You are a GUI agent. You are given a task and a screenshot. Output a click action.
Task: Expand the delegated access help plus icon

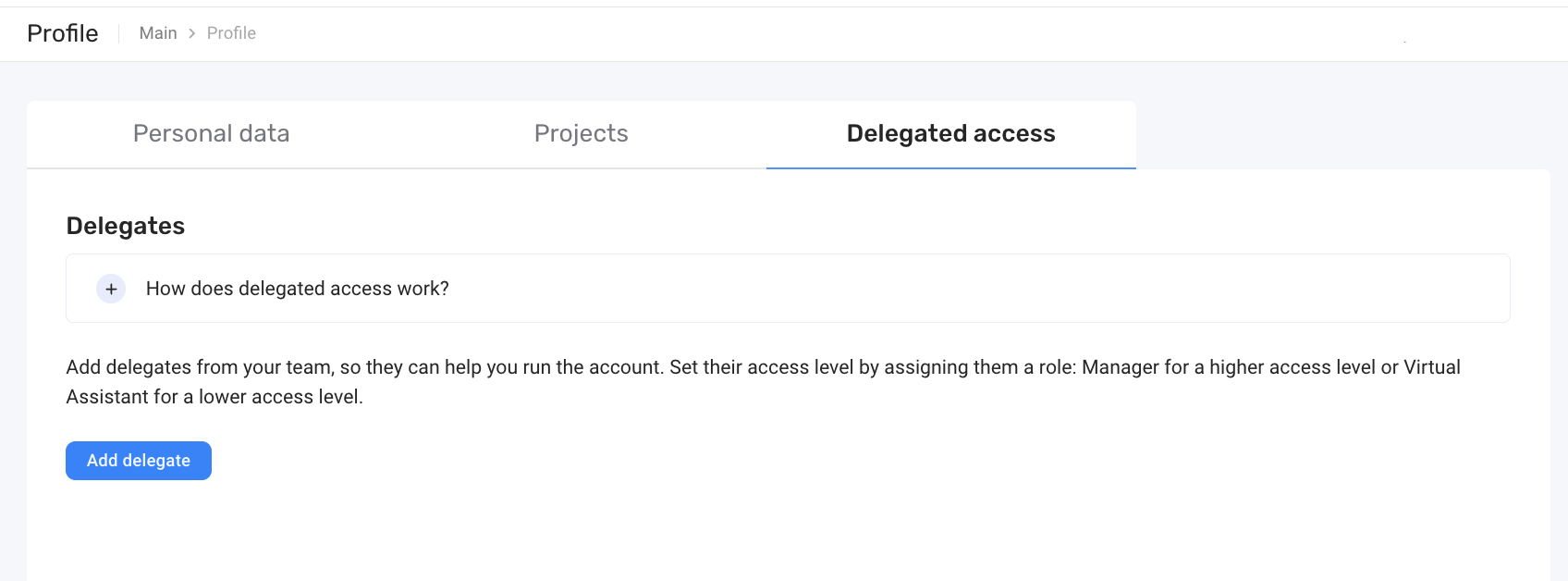(111, 289)
